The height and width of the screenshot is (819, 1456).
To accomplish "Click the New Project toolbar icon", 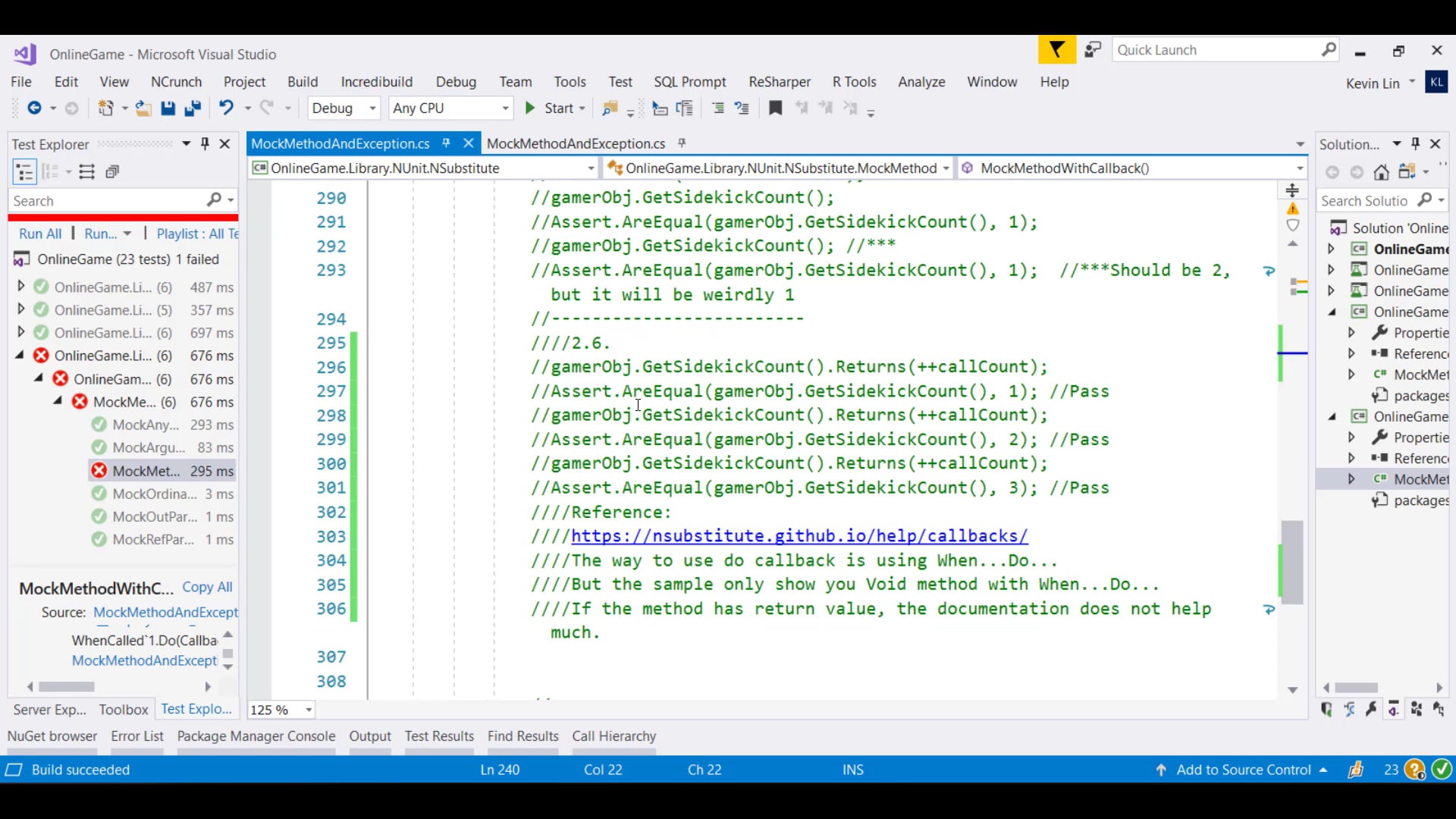I will tap(108, 108).
